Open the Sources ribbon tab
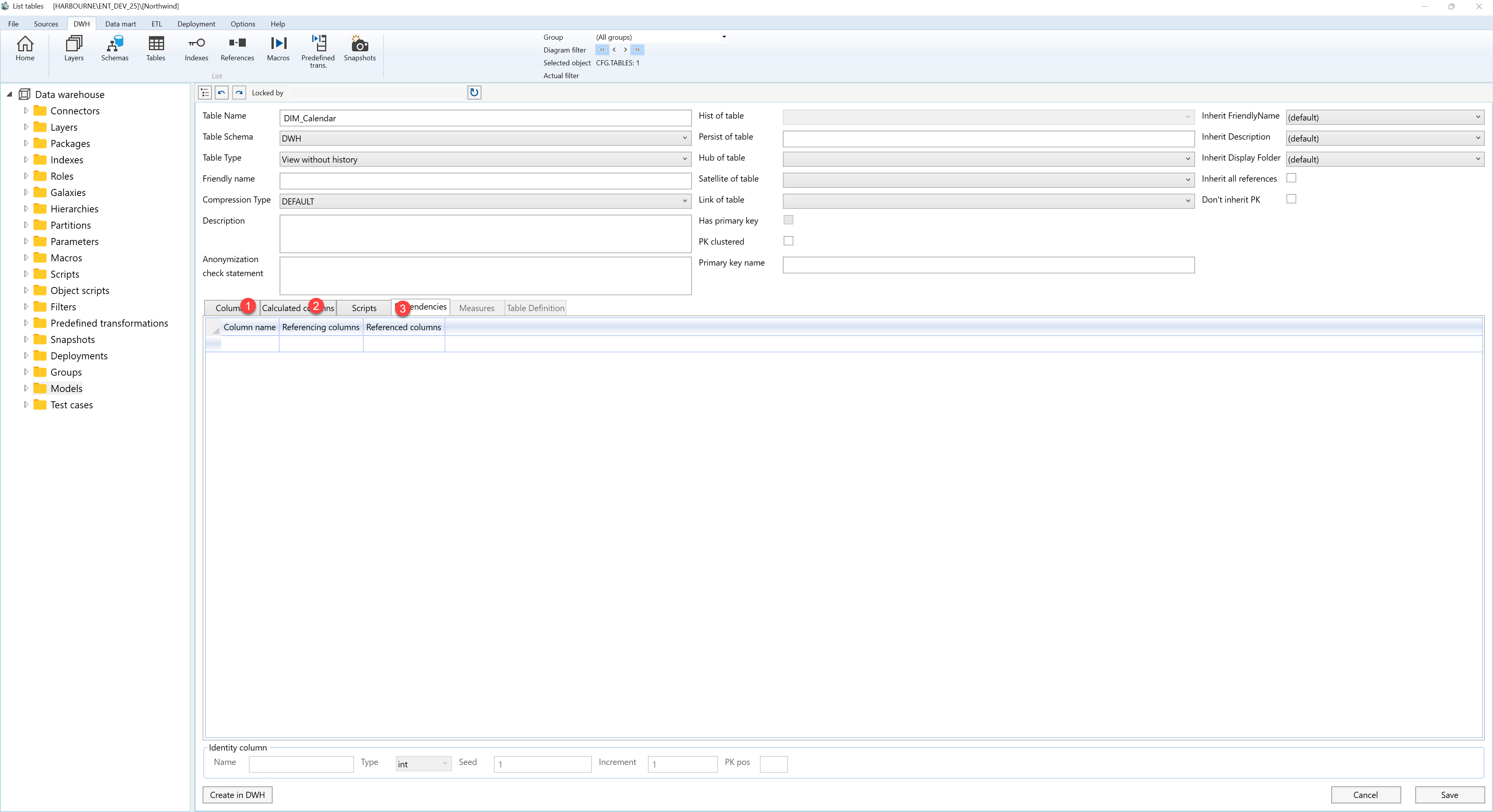 (46, 24)
